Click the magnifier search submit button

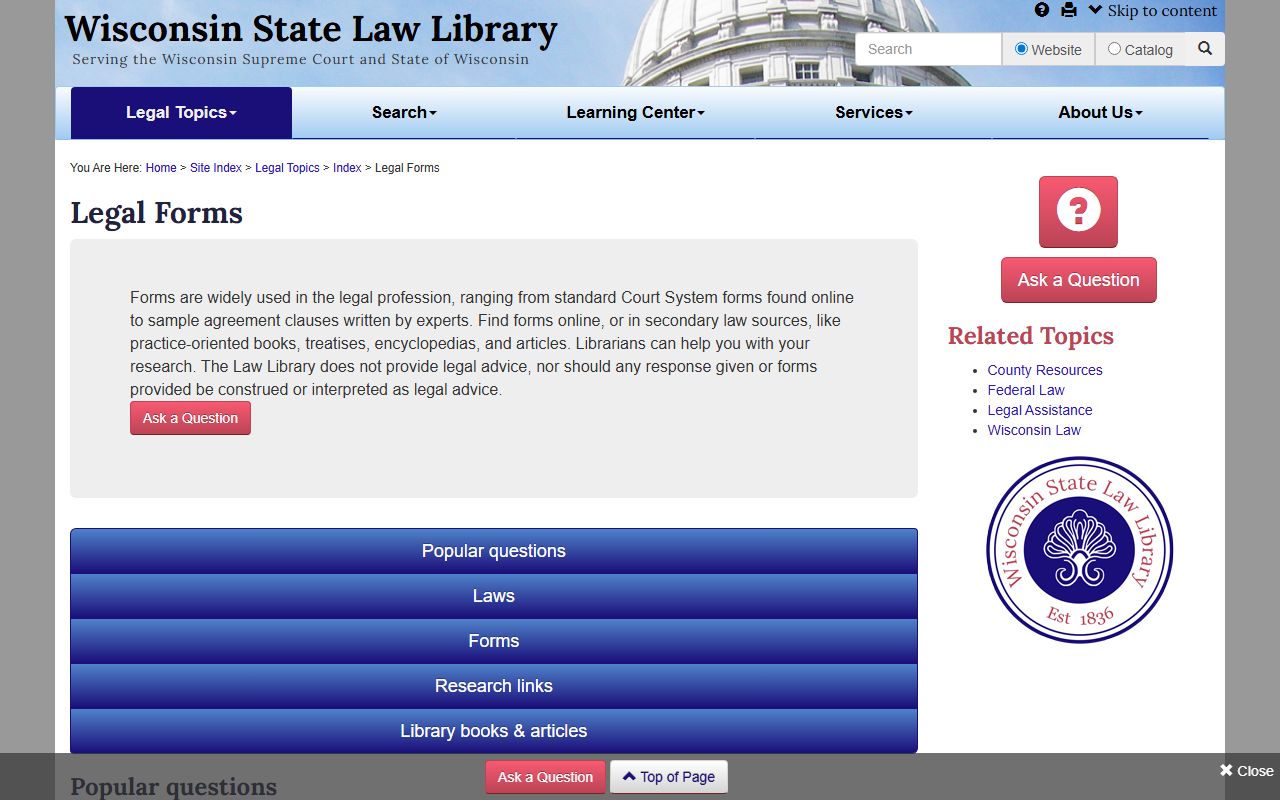coord(1205,48)
